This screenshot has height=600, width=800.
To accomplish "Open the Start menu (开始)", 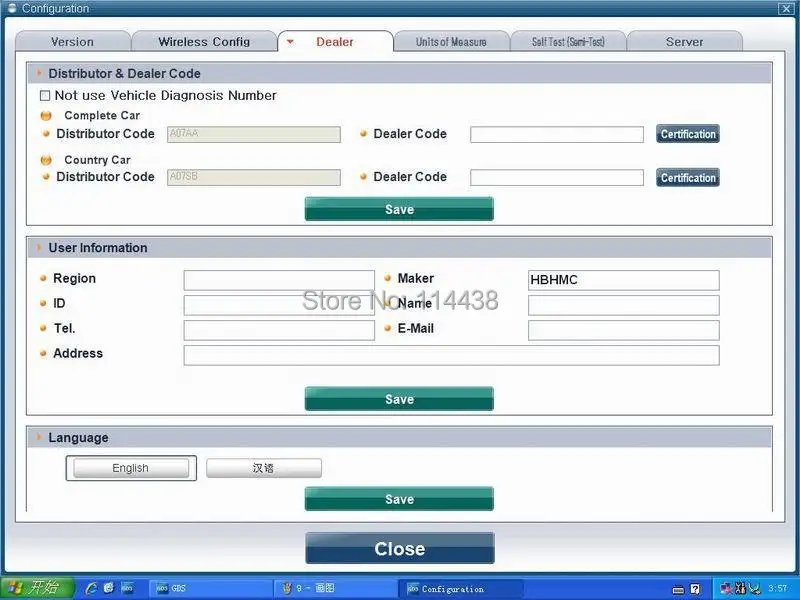I will point(37,588).
